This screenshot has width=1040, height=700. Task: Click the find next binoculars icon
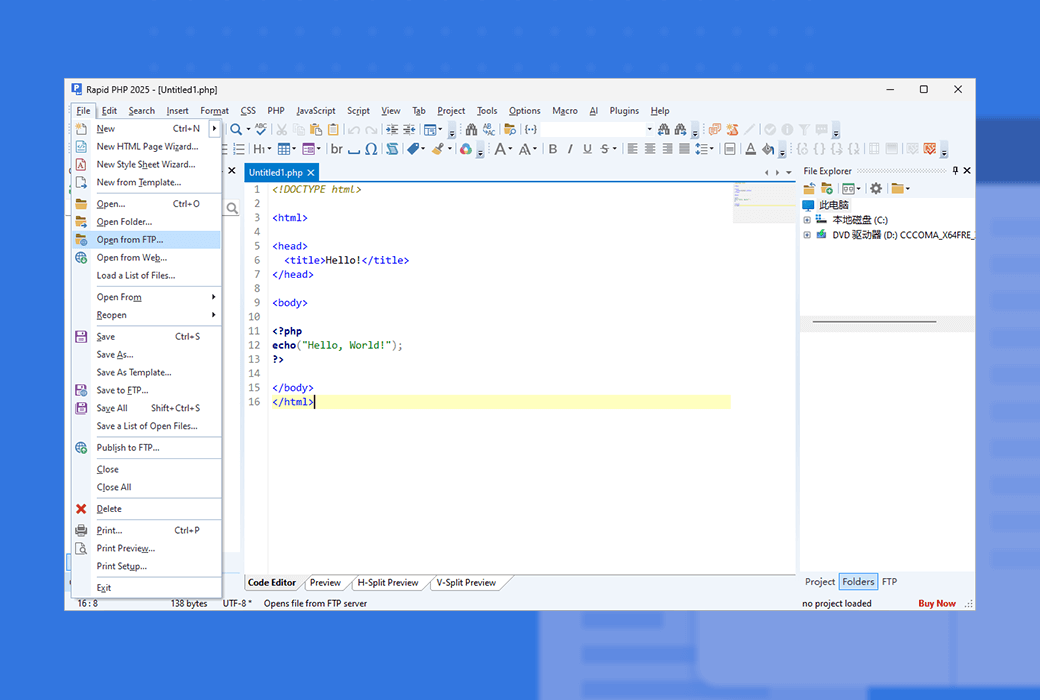tap(681, 129)
